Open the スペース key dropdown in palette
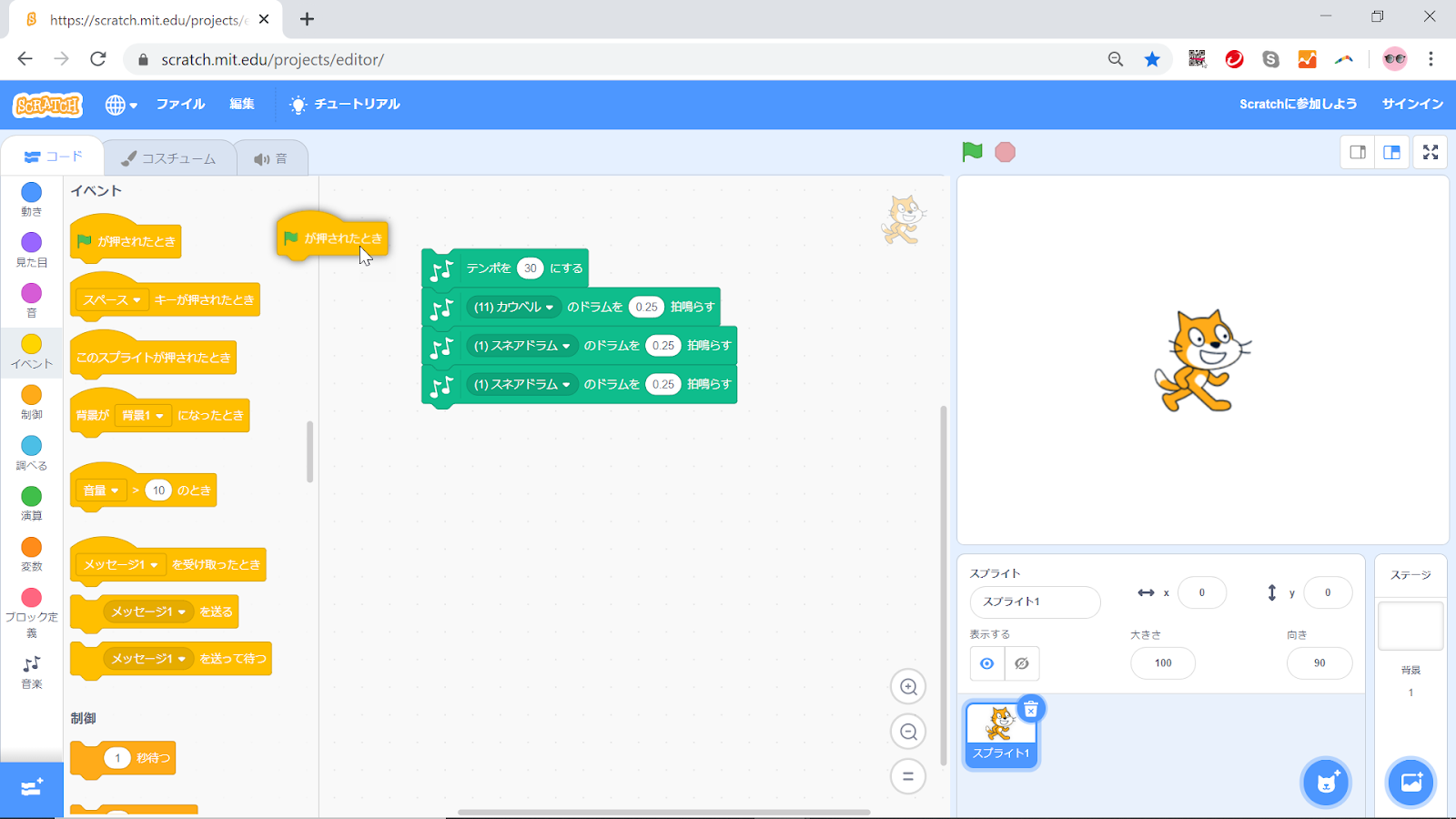 click(x=113, y=299)
